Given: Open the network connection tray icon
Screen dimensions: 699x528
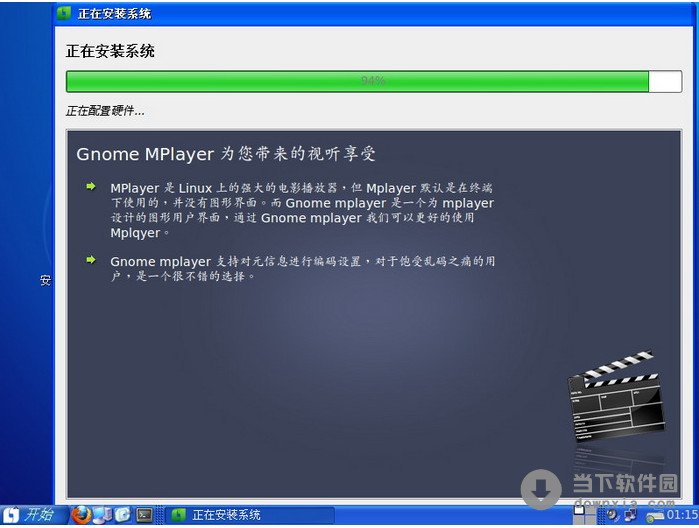Looking at the screenshot, I should [631, 516].
